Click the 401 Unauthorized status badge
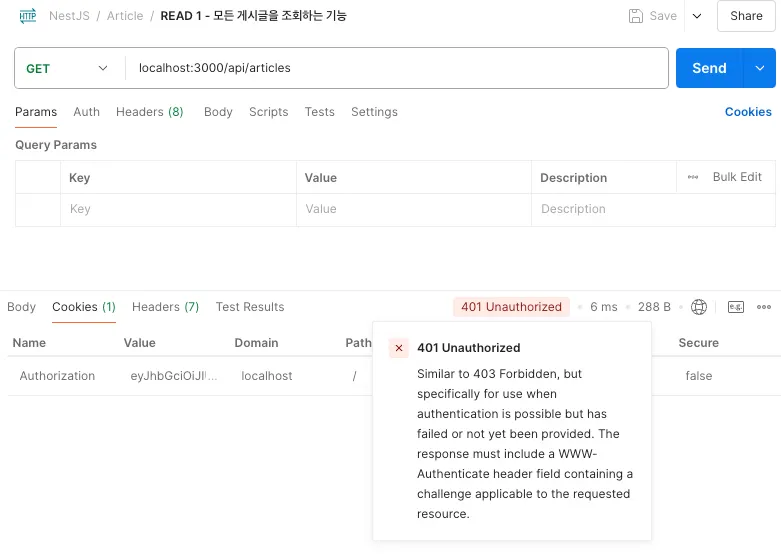Screen dimensions: 781x554 tap(511, 307)
